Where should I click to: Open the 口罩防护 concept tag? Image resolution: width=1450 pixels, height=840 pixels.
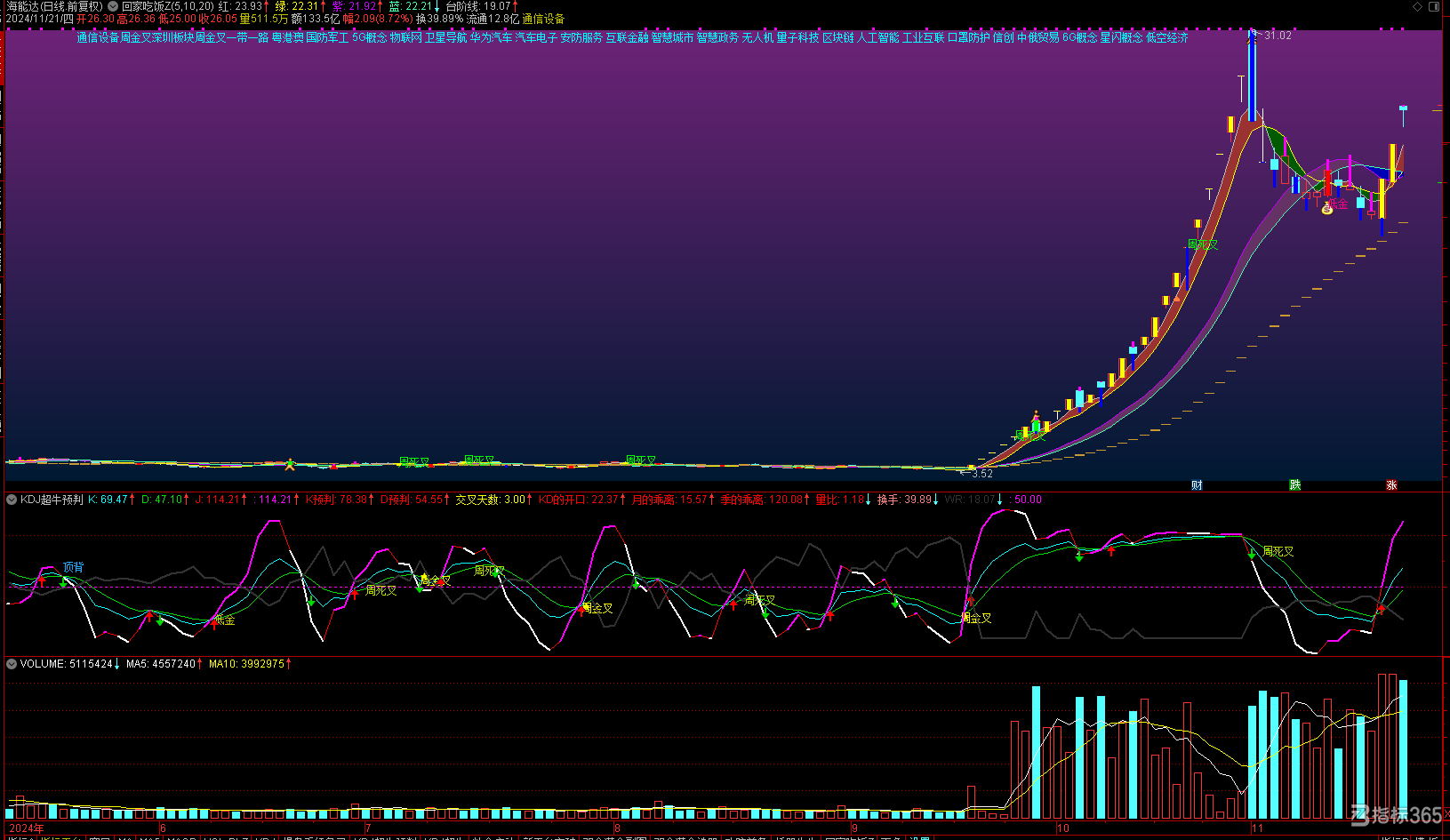pyautogui.click(x=968, y=37)
